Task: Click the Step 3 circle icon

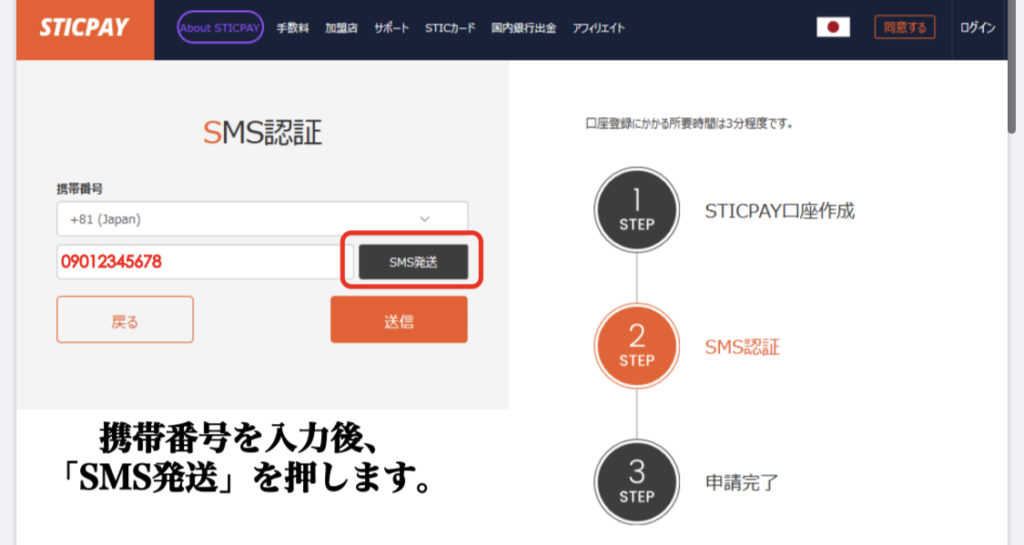Action: click(x=637, y=482)
